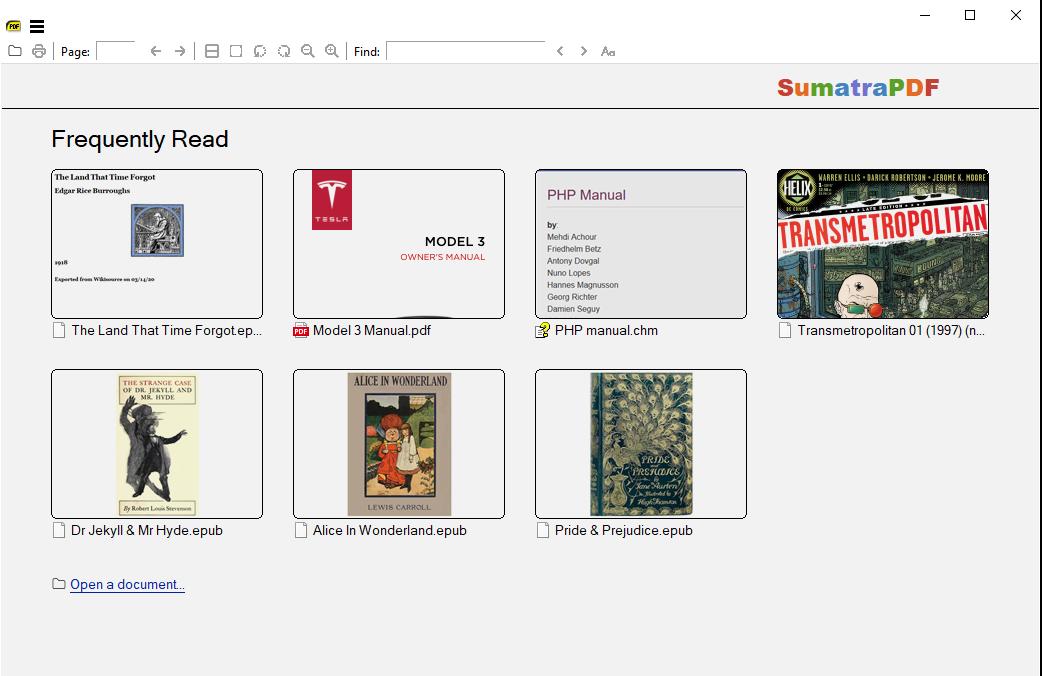
Task: Open the hamburger menu
Action: tap(38, 27)
